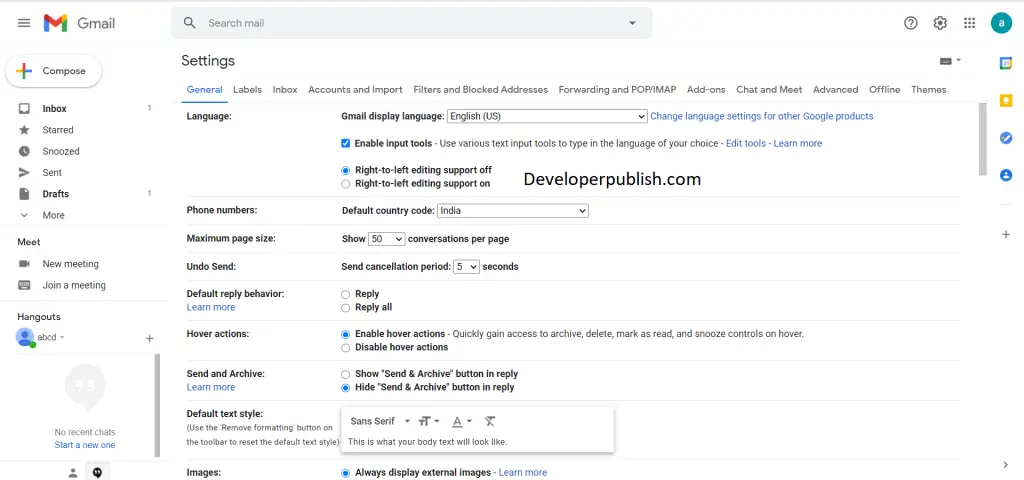Open the Google Keep side panel icon

(1006, 100)
